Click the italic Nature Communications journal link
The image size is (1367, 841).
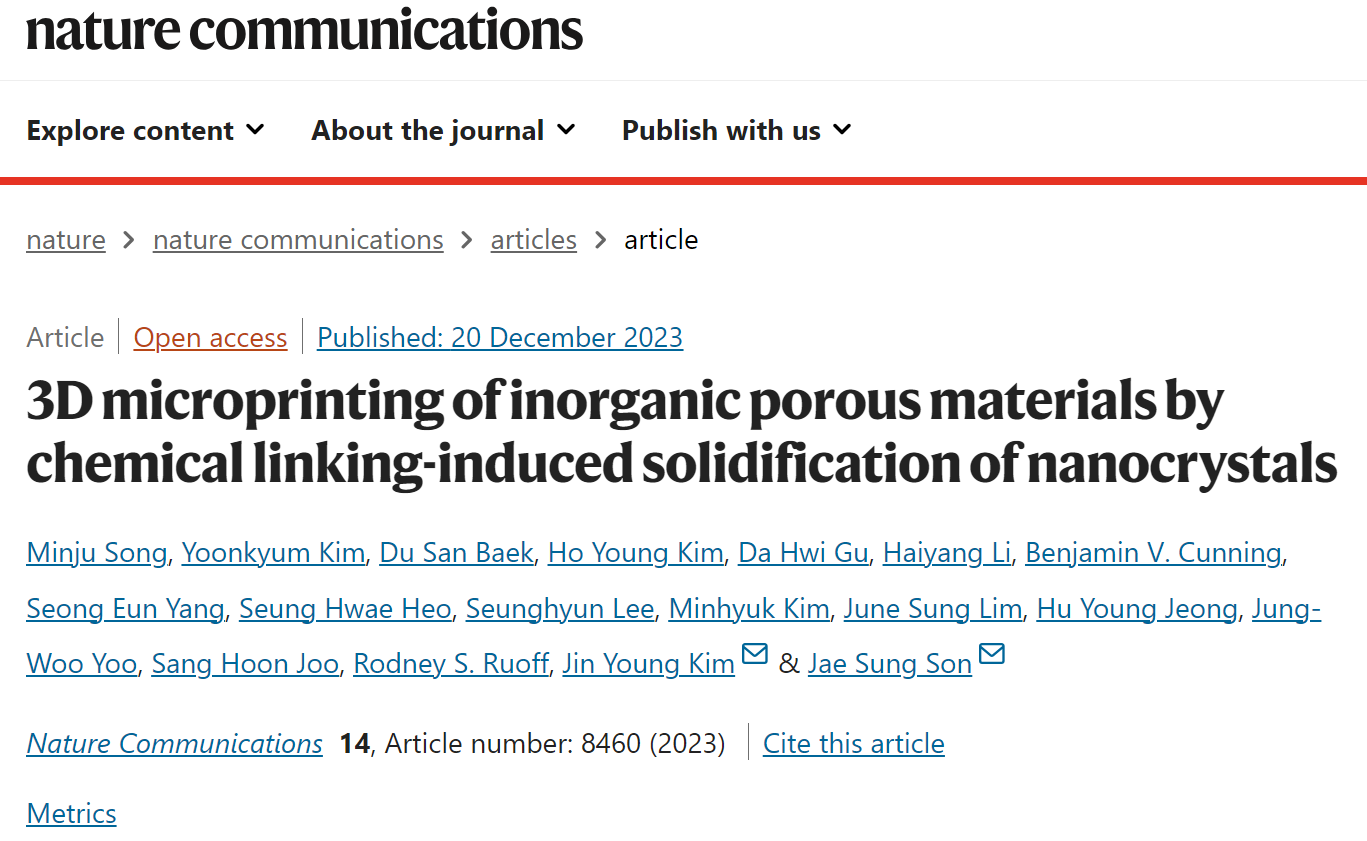click(x=175, y=744)
